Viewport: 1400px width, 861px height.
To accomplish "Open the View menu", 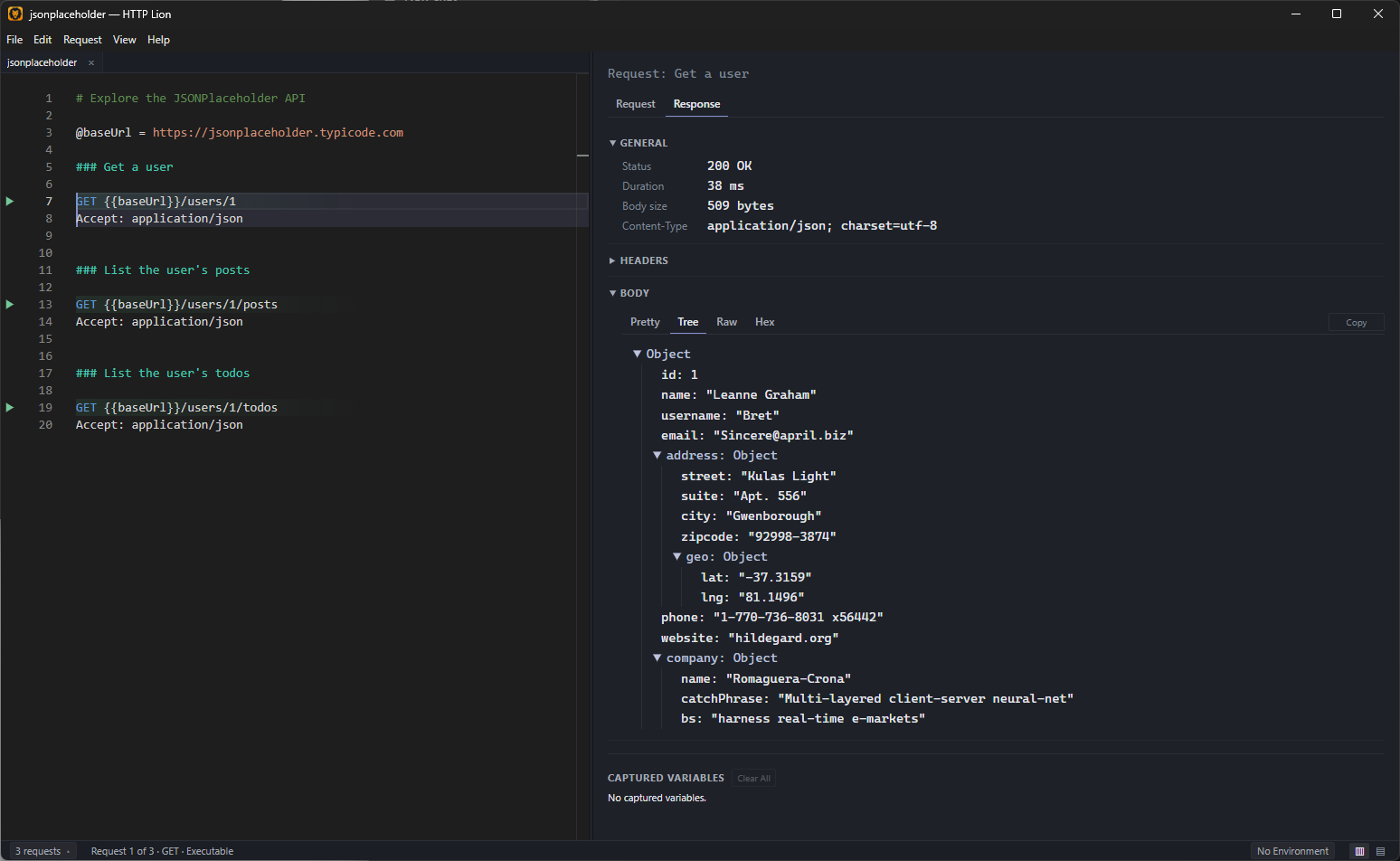I will point(125,40).
